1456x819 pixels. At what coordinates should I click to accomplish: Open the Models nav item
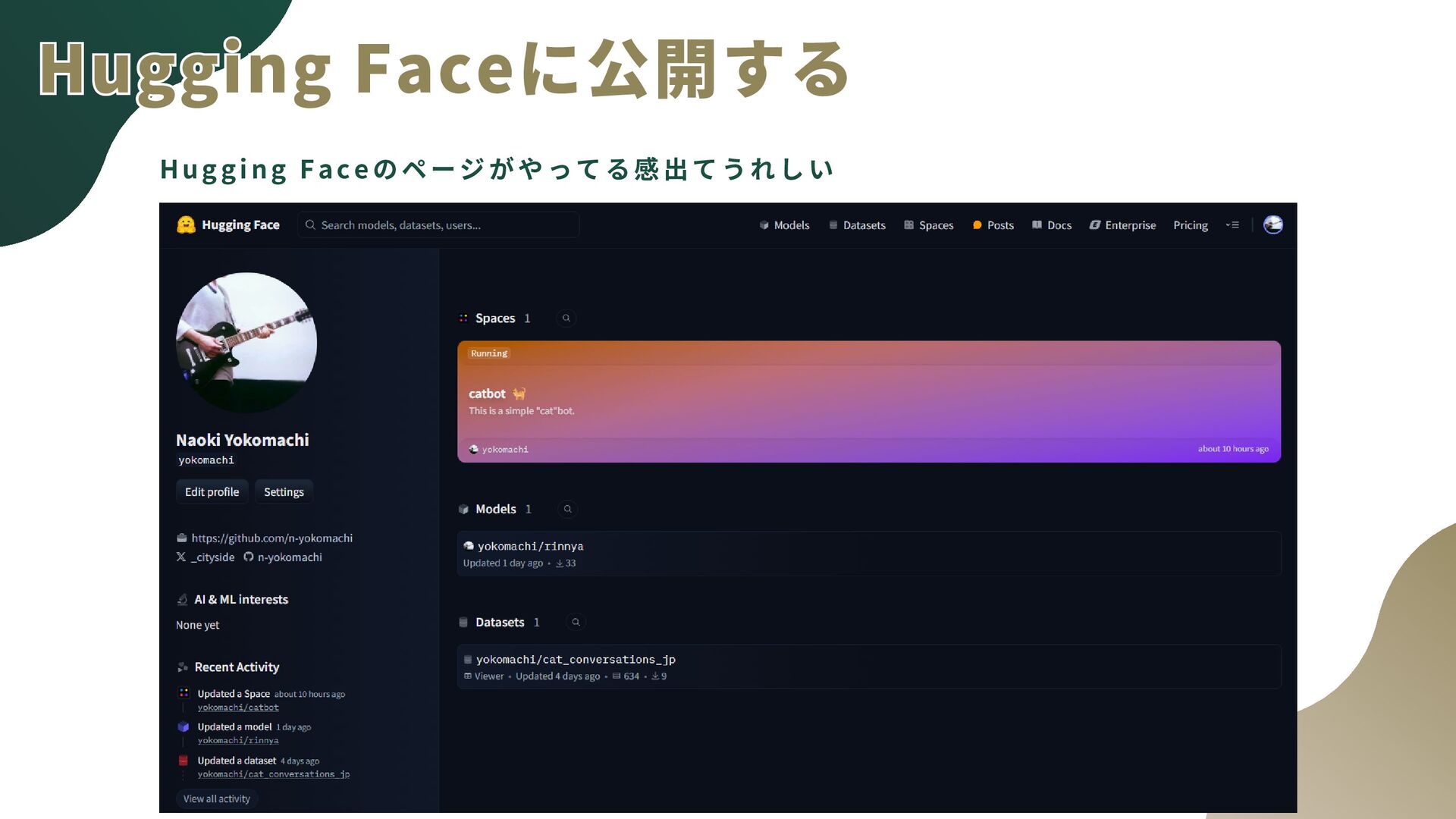pos(784,225)
